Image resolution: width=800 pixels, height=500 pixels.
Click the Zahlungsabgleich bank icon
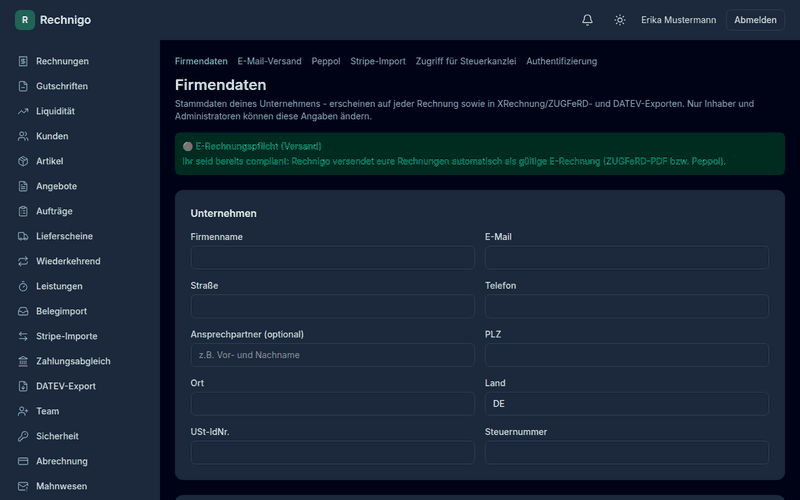pyautogui.click(x=23, y=361)
